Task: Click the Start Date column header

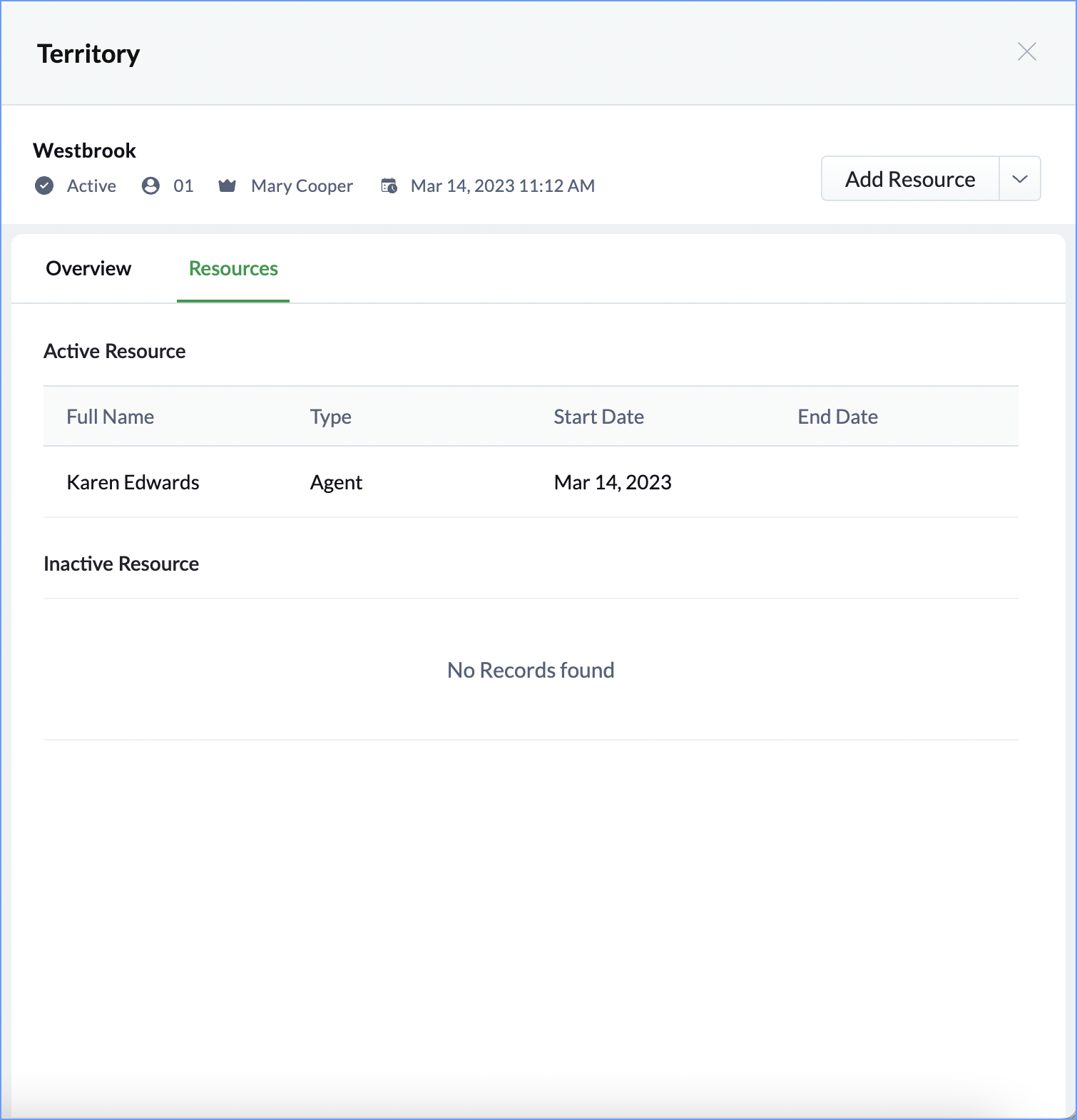Action: tap(599, 417)
